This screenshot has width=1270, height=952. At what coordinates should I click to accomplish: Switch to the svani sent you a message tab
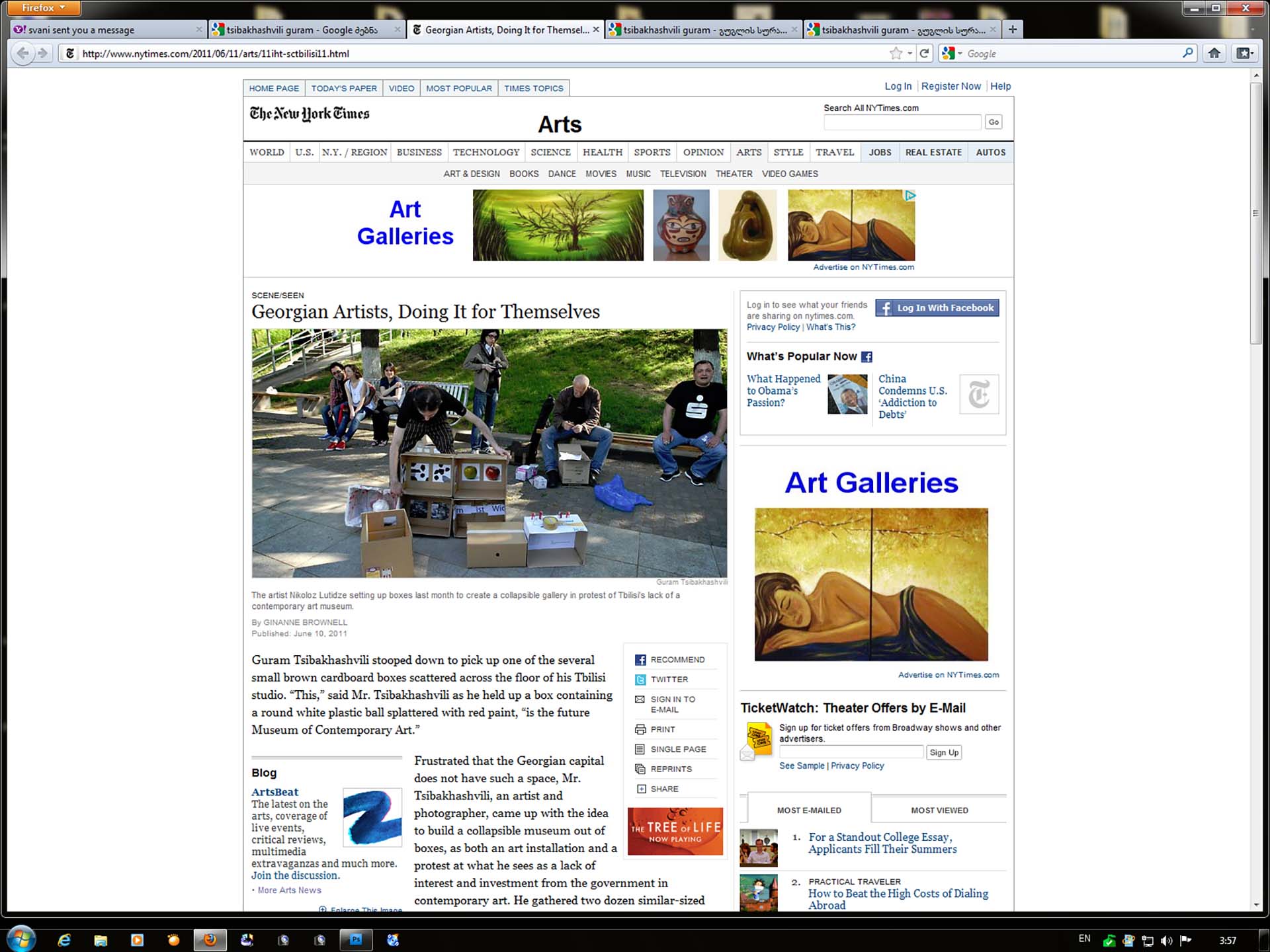pyautogui.click(x=108, y=30)
